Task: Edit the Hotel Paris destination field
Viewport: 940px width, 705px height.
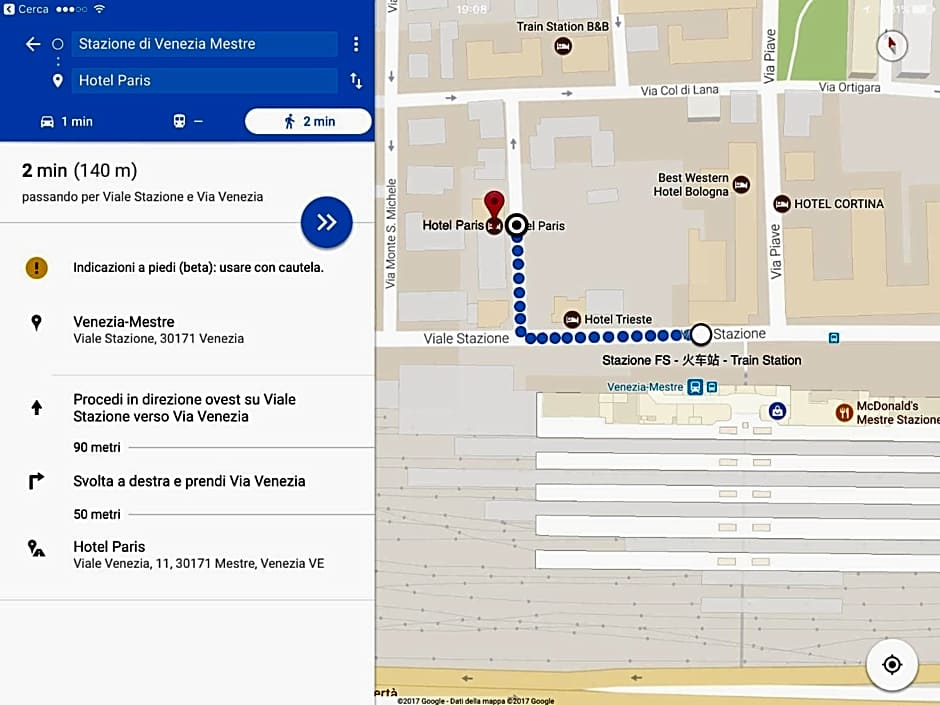Action: pyautogui.click(x=204, y=81)
